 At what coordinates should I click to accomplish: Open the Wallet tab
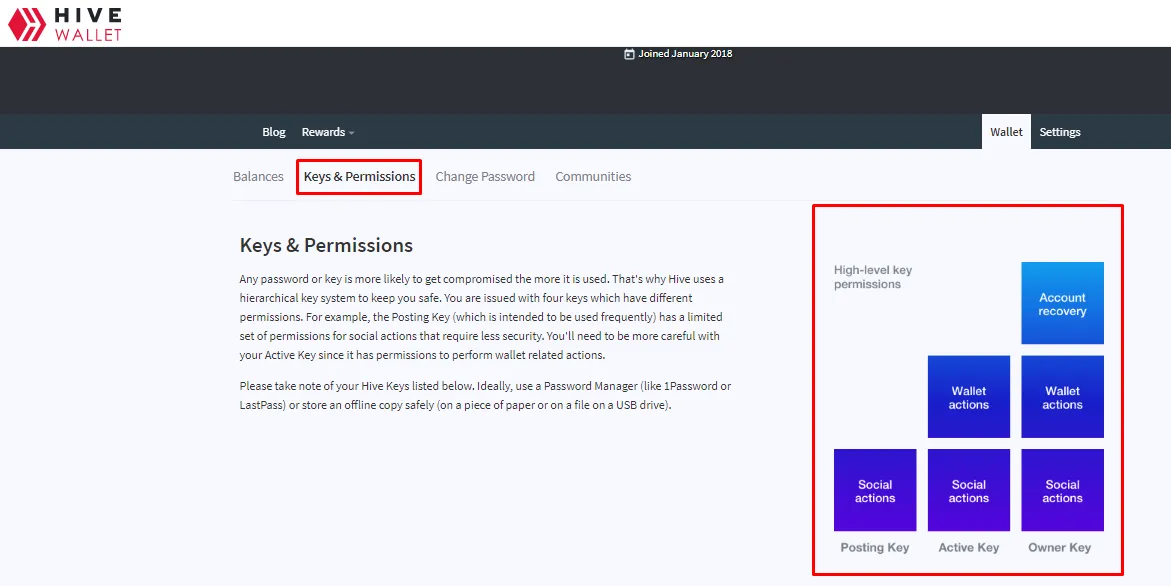click(x=1006, y=132)
